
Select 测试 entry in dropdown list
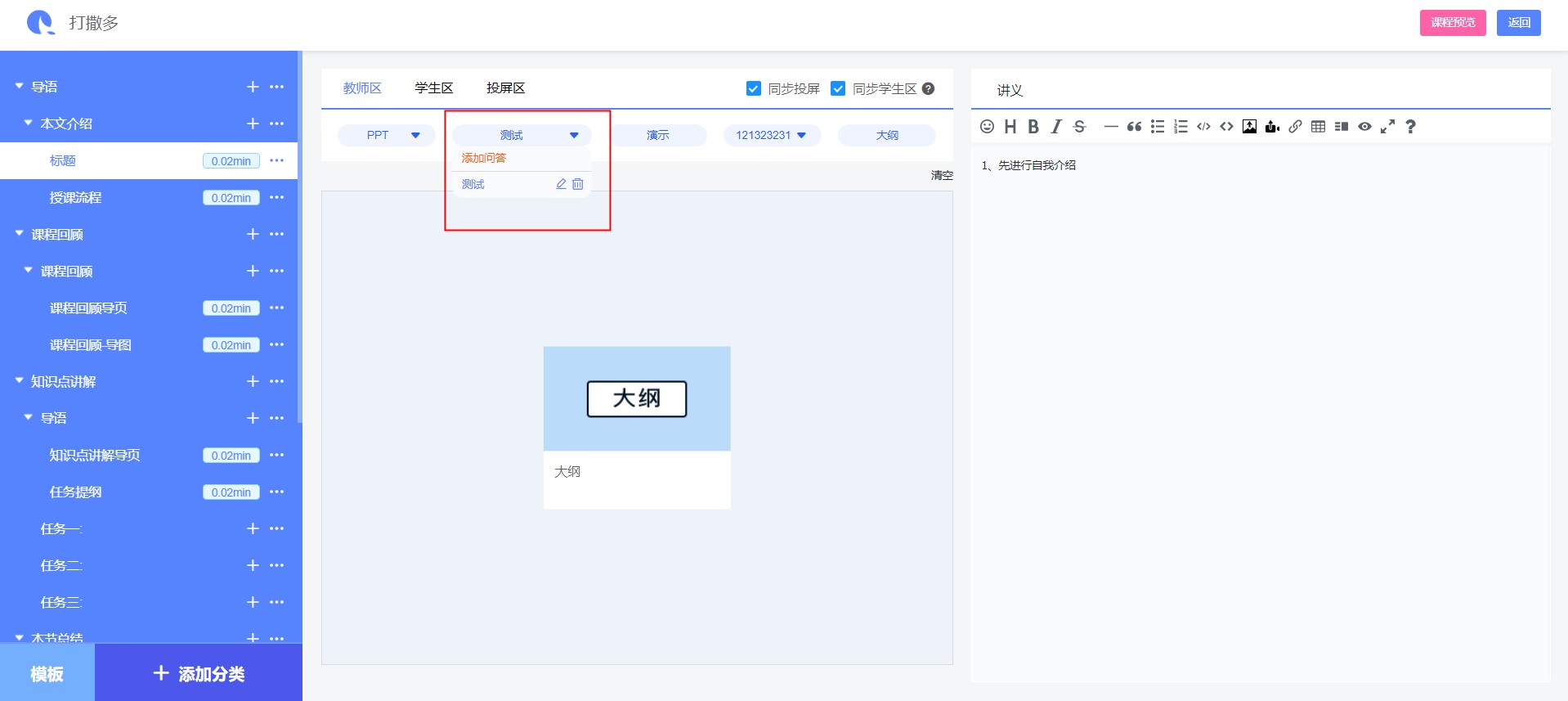473,184
